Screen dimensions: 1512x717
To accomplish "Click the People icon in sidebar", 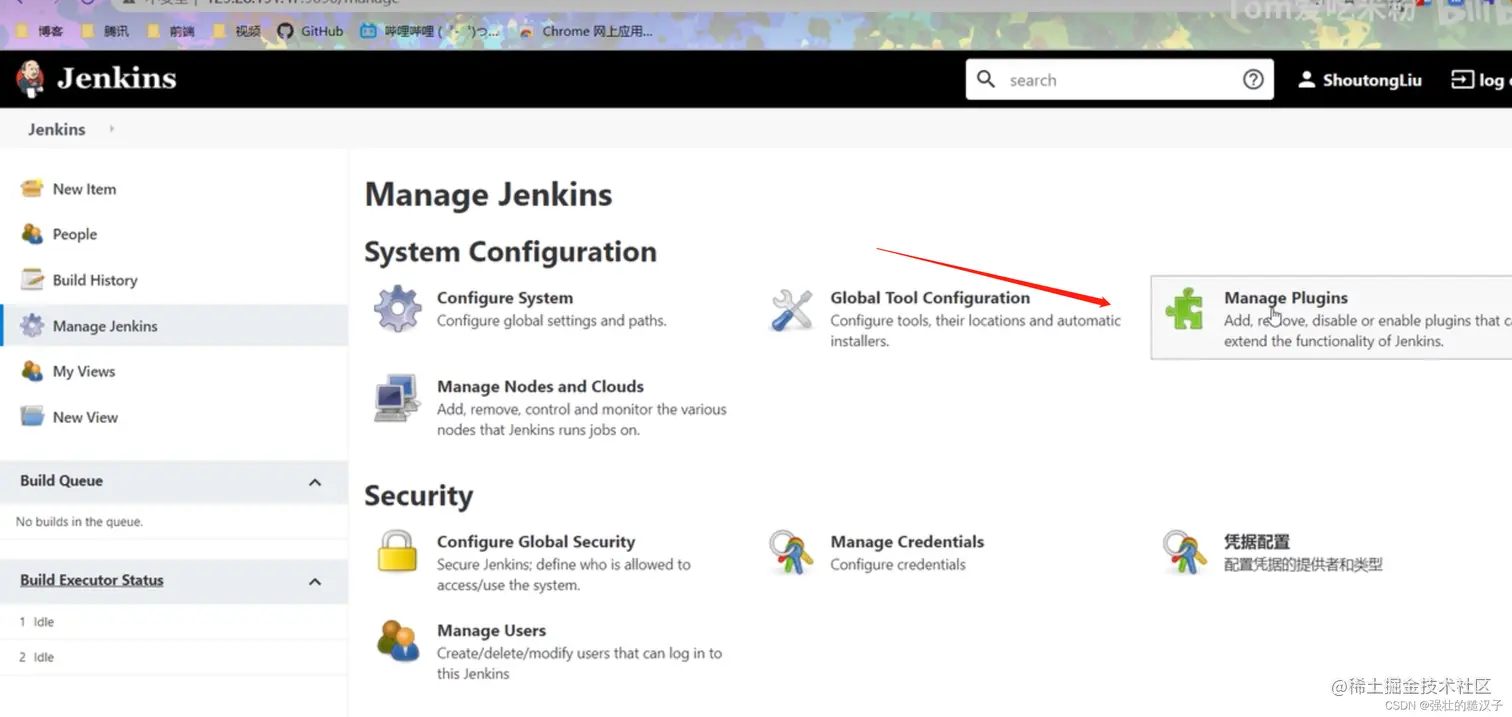I will pyautogui.click(x=32, y=234).
